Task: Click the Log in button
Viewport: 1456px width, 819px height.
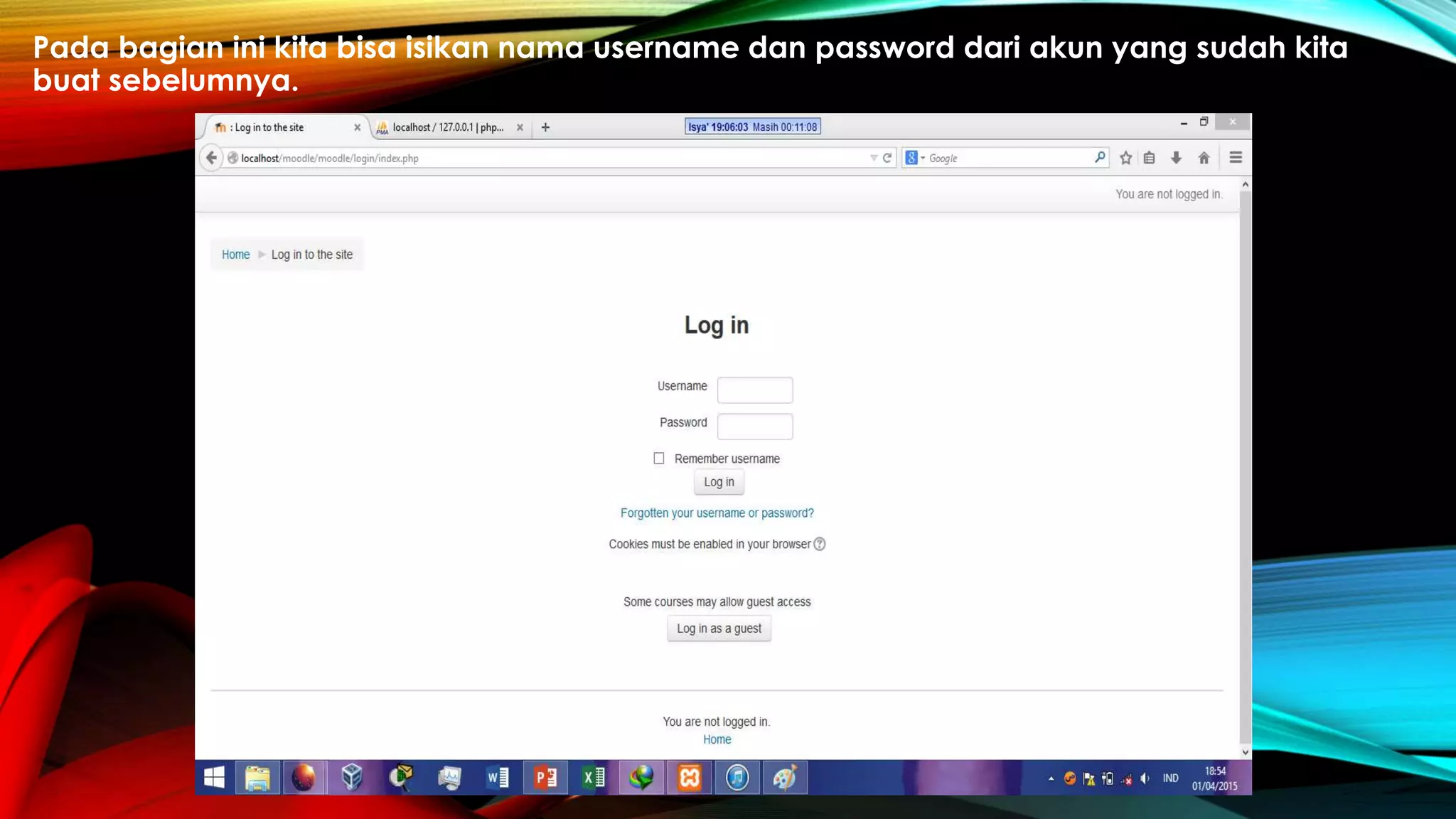Action: coord(719,482)
